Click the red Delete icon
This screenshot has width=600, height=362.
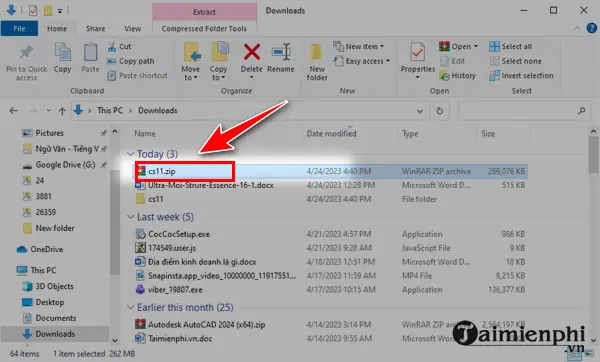click(252, 52)
